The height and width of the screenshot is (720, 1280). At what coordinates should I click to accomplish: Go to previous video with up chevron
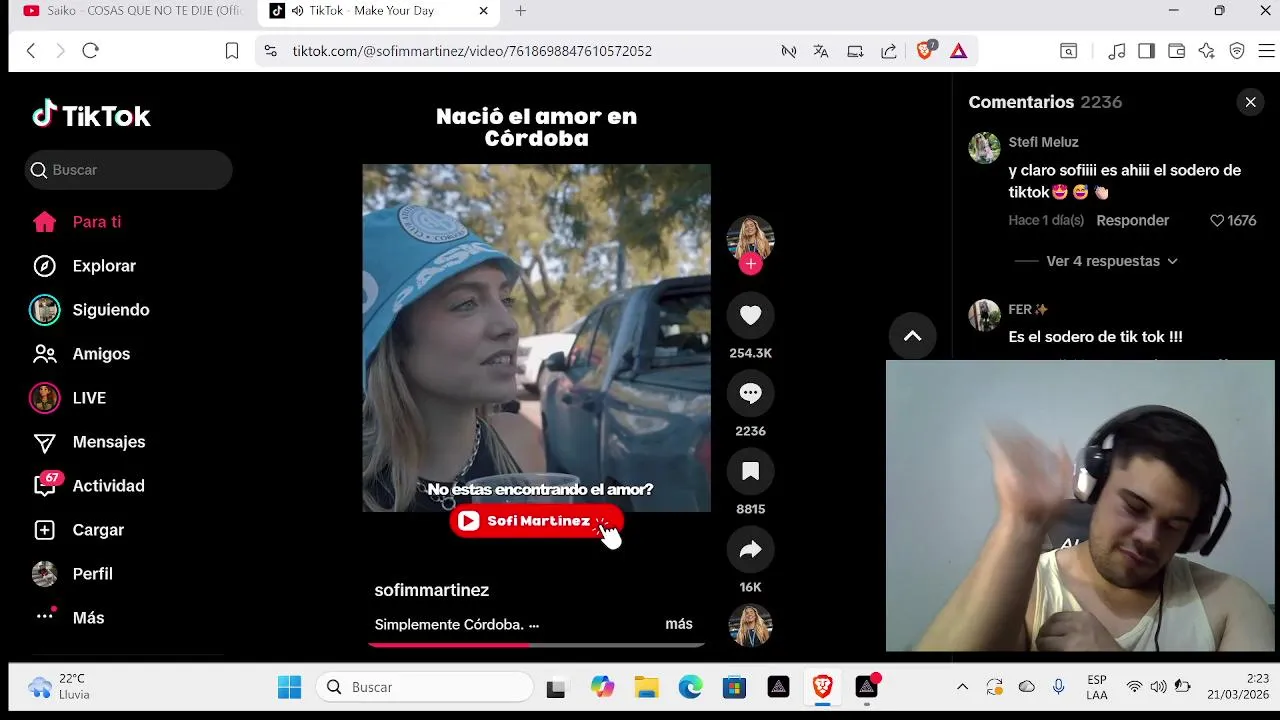click(x=912, y=336)
